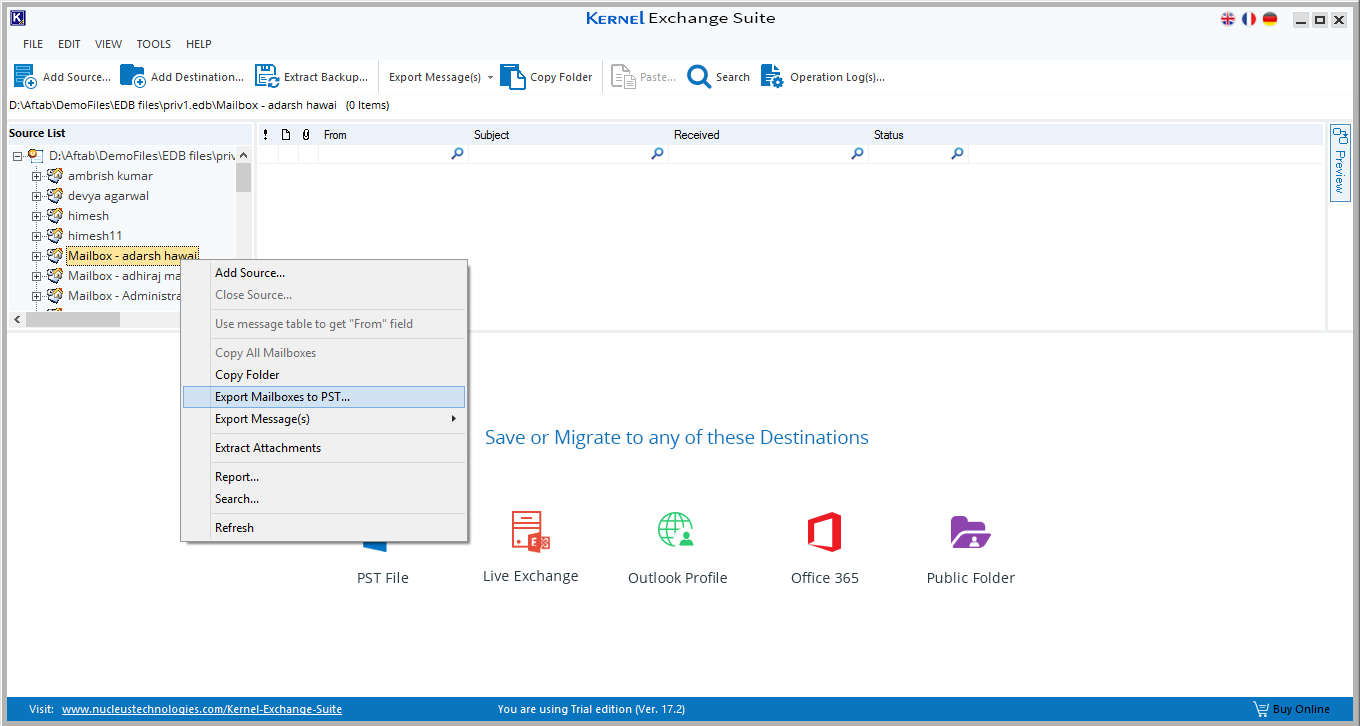Select Extract Attachments from the context menu

tap(268, 448)
